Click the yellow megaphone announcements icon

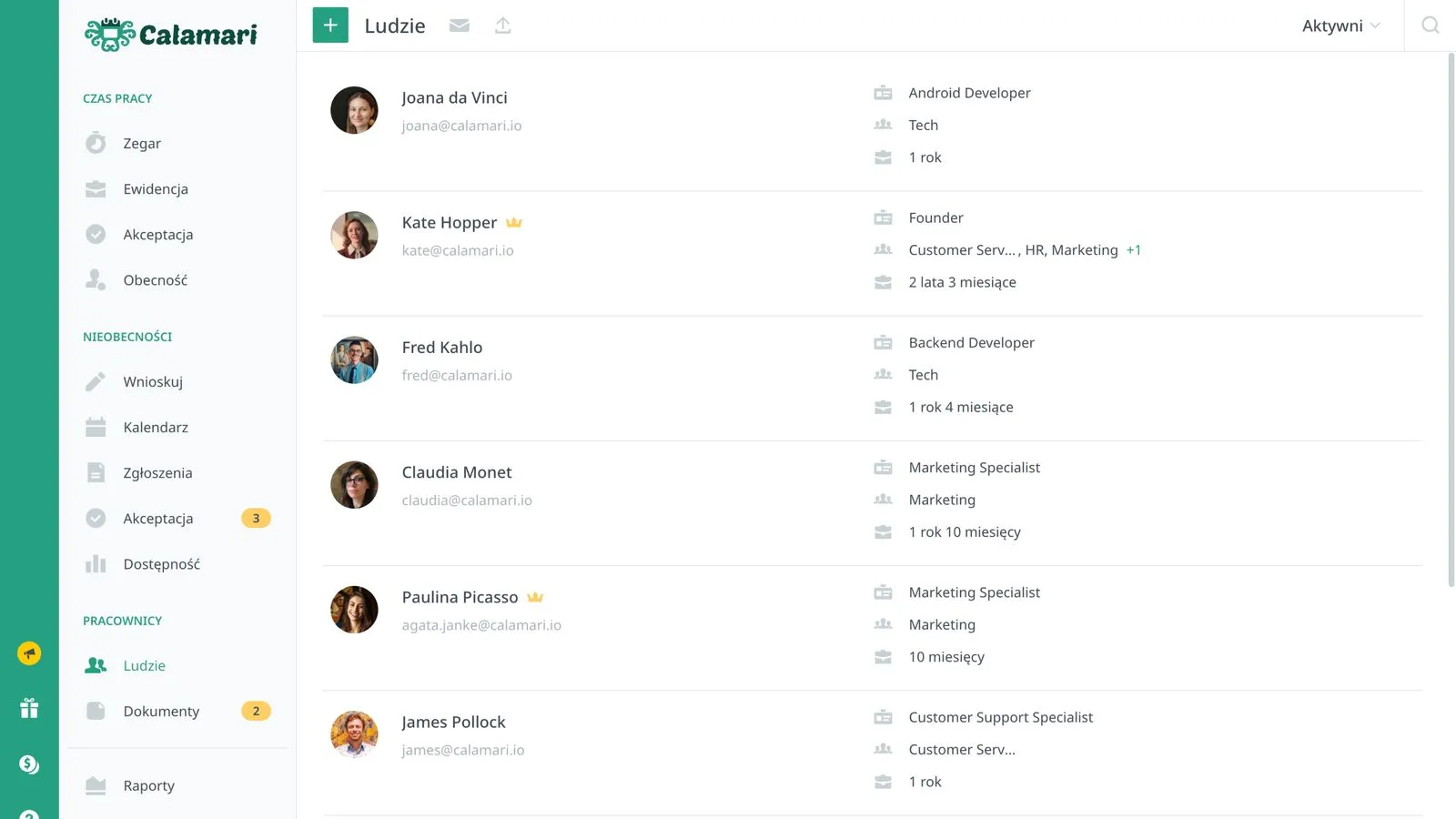click(29, 653)
